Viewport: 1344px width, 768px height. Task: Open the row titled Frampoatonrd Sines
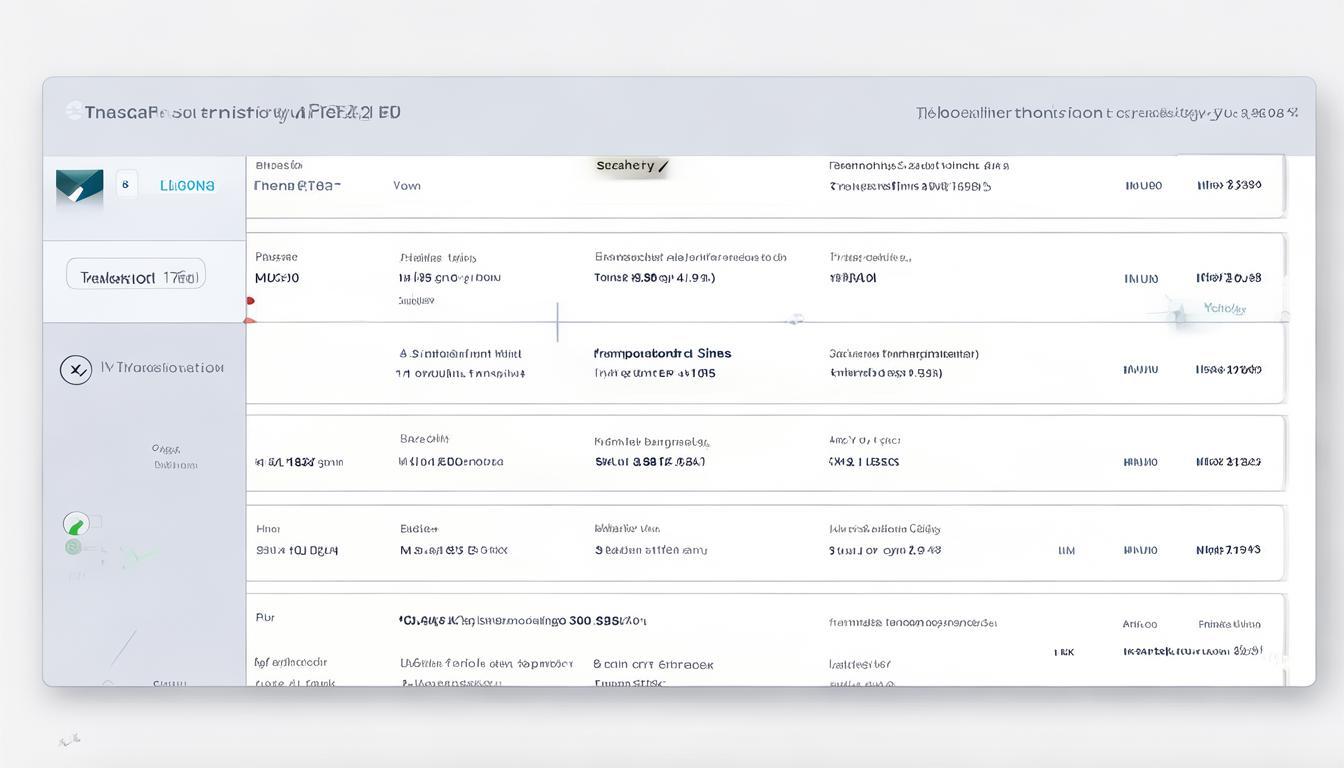(x=662, y=353)
